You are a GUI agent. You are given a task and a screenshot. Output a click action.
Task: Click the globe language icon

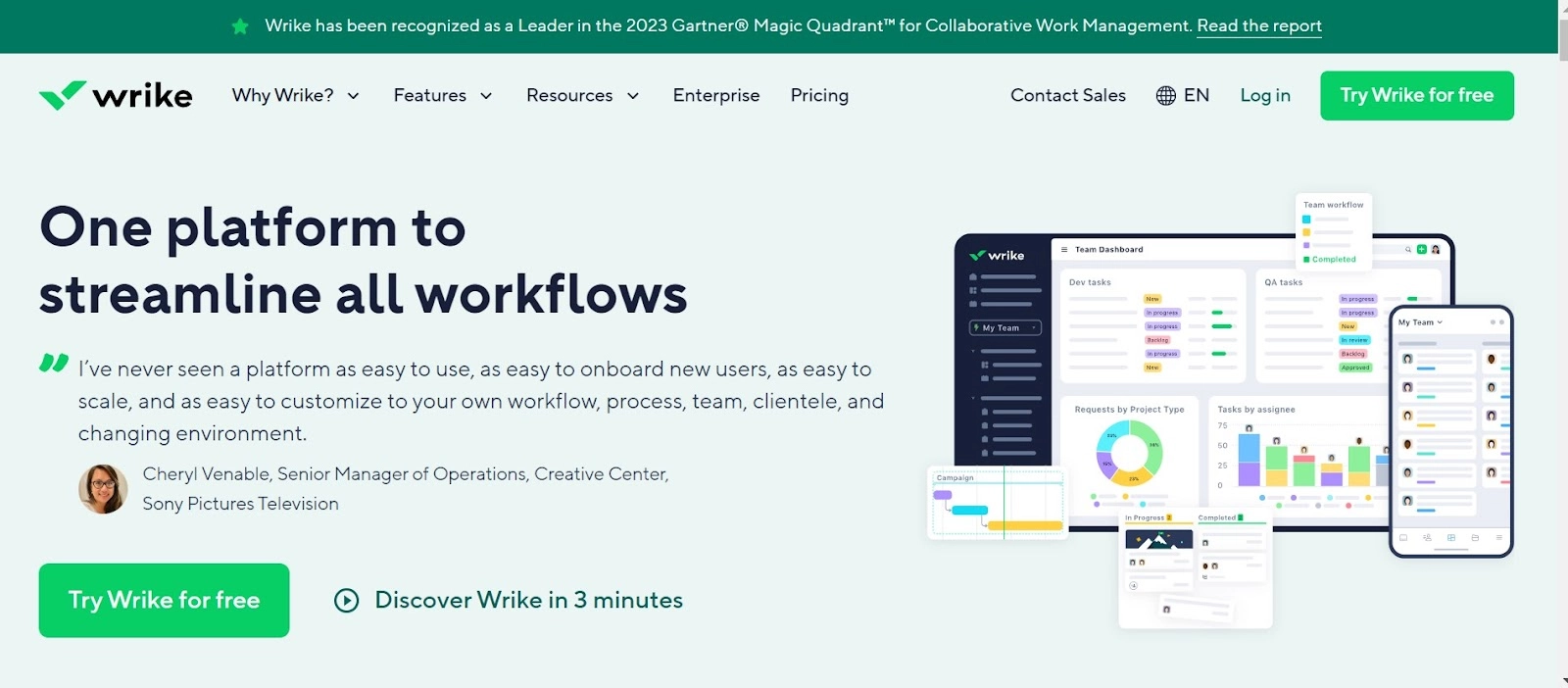tap(1165, 95)
